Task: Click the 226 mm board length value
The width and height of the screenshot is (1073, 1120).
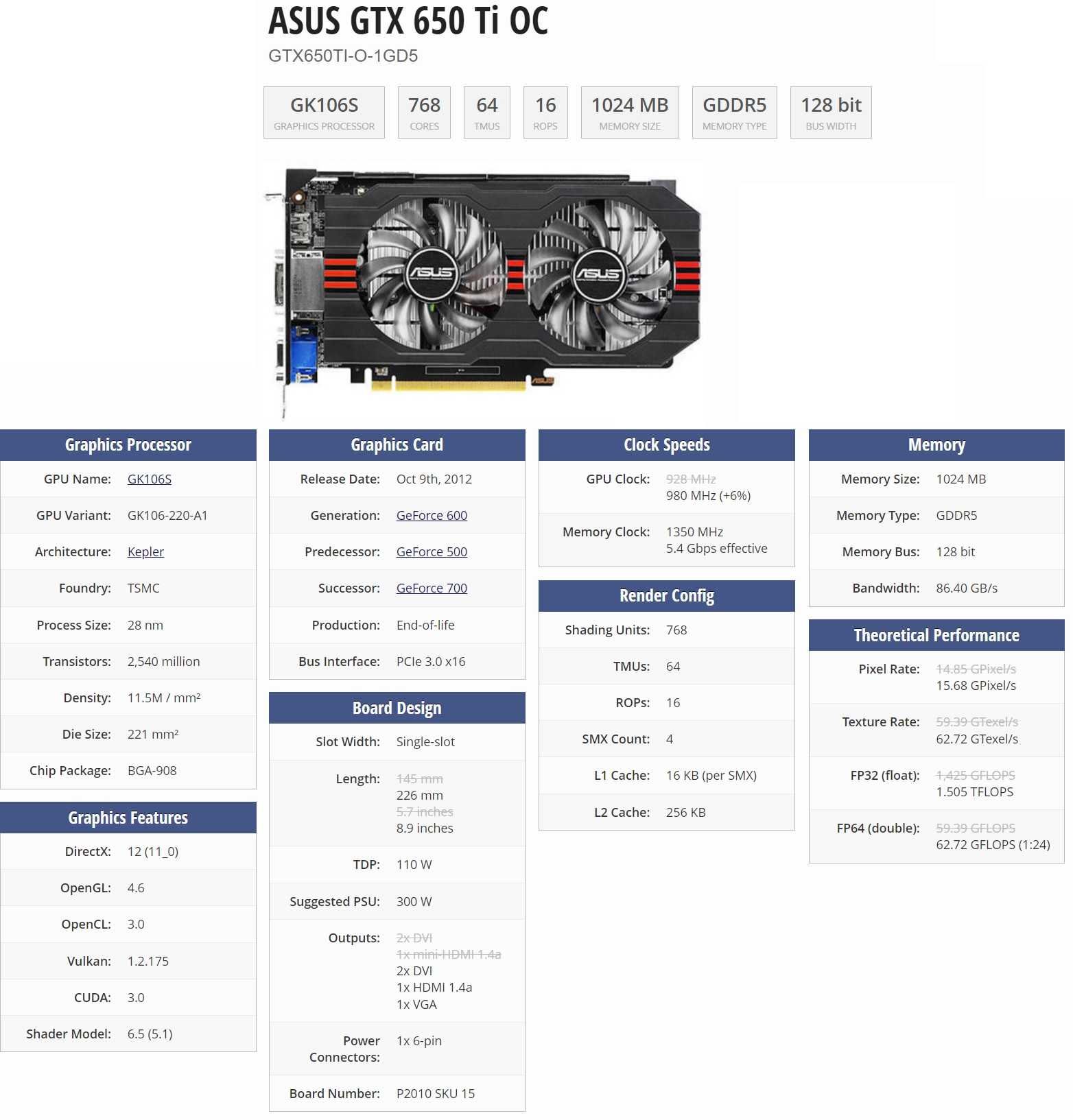Action: point(420,795)
